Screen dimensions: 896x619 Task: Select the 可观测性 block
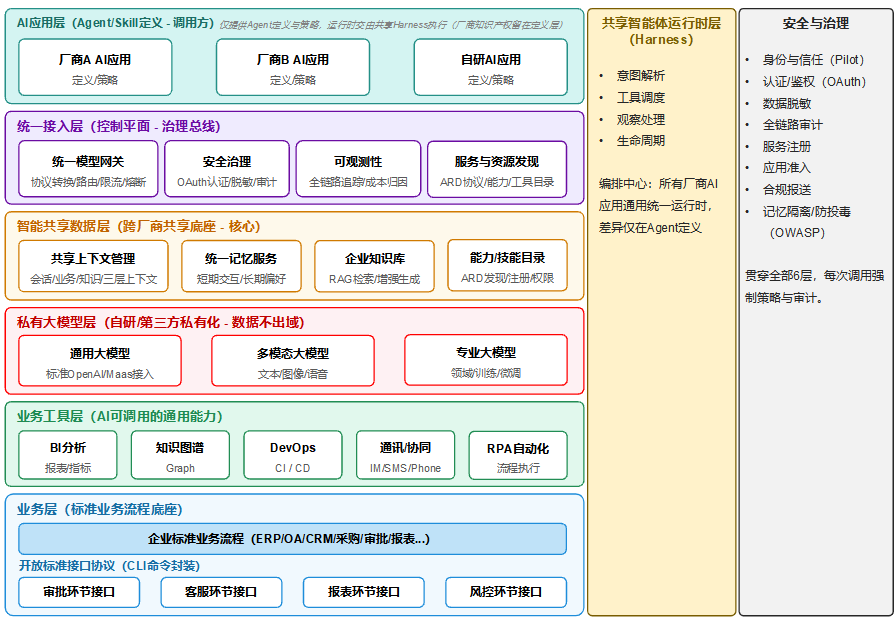358,169
